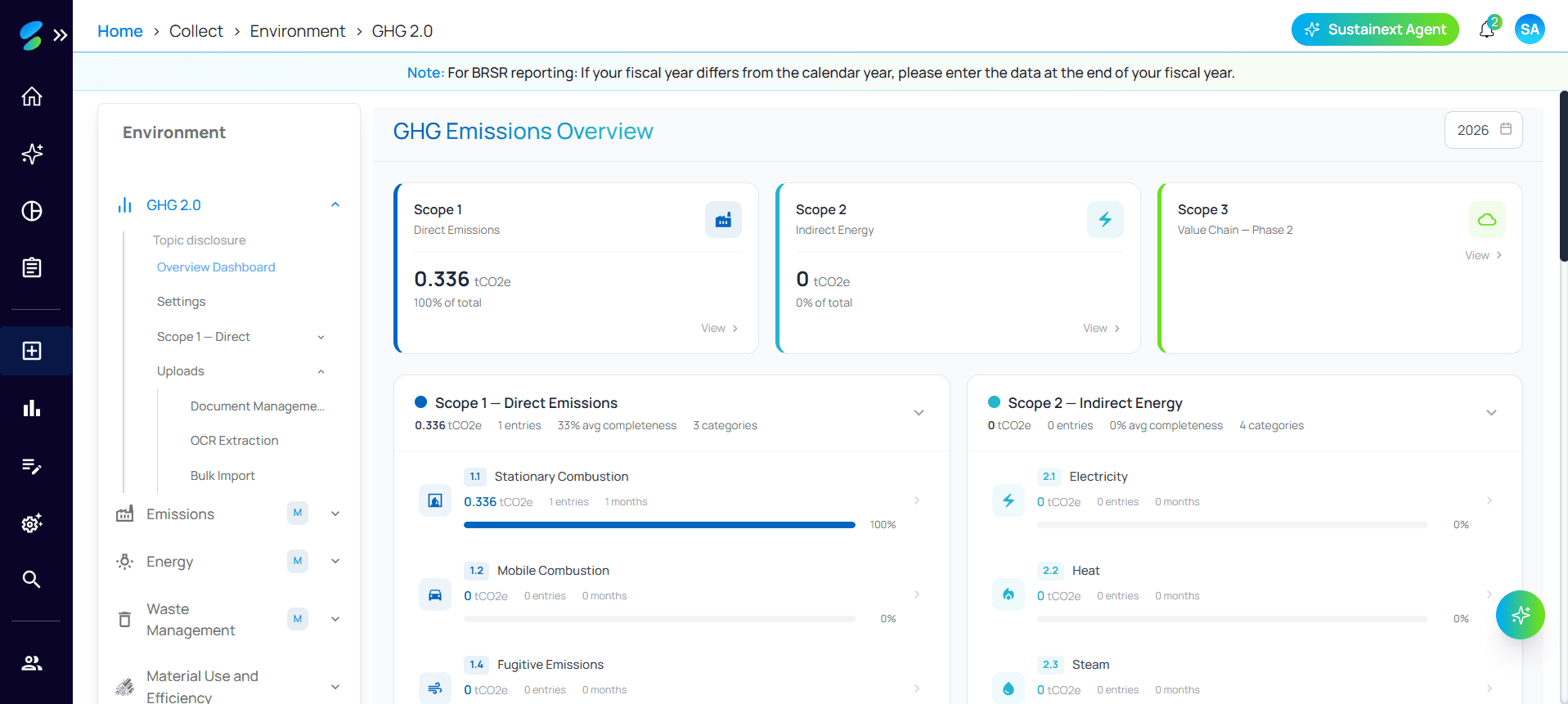Click the M badge next to Emissions
The width and height of the screenshot is (1568, 704).
click(298, 513)
